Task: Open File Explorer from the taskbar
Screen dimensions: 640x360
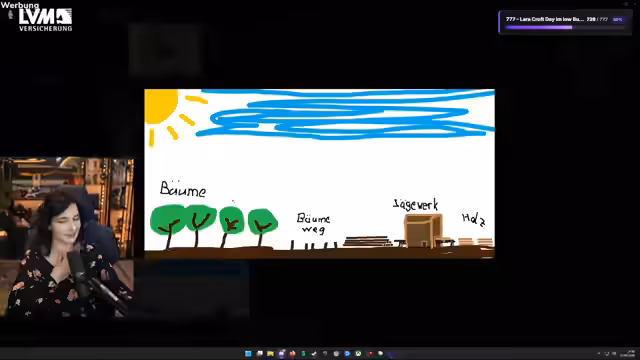Action: (x=270, y=353)
